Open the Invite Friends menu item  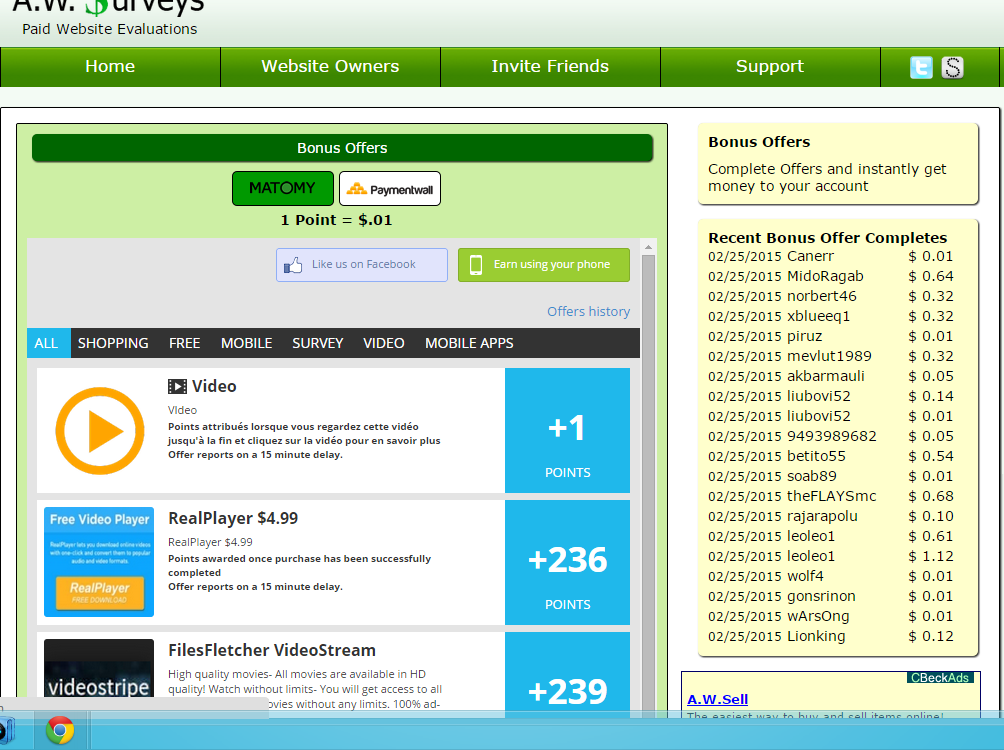pyautogui.click(x=550, y=66)
